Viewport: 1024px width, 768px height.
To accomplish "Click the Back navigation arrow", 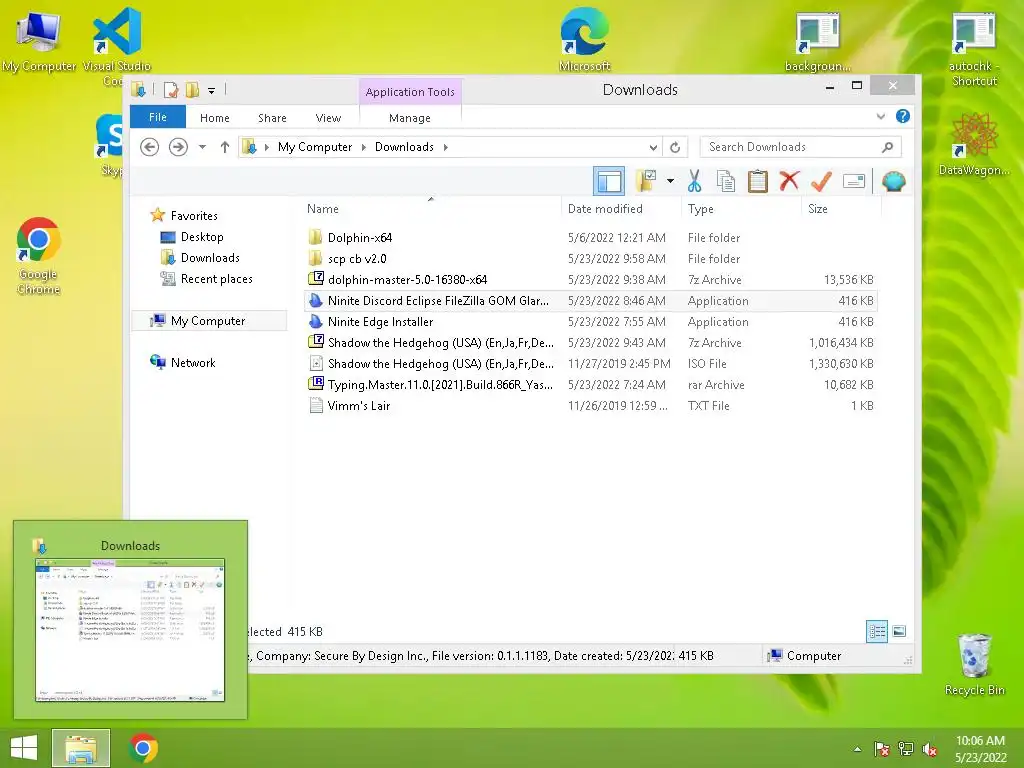I will tap(150, 147).
